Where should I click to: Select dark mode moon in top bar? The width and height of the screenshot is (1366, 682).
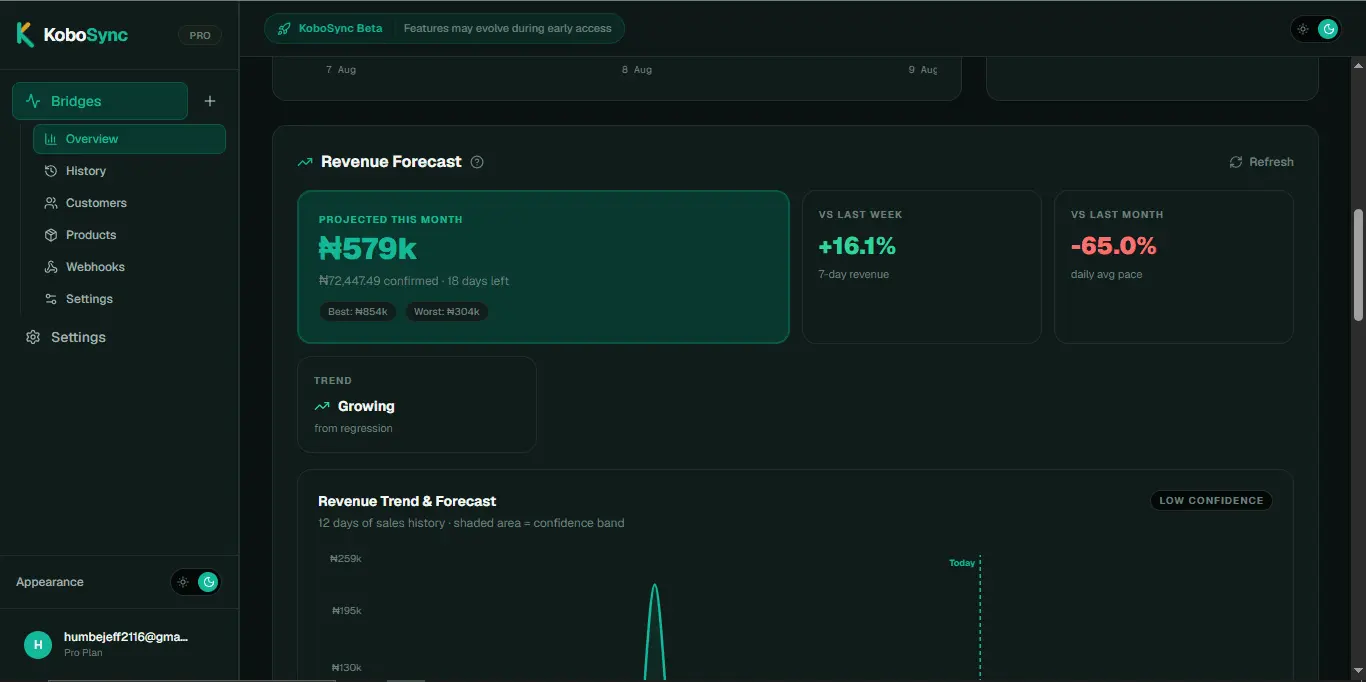tap(1328, 29)
